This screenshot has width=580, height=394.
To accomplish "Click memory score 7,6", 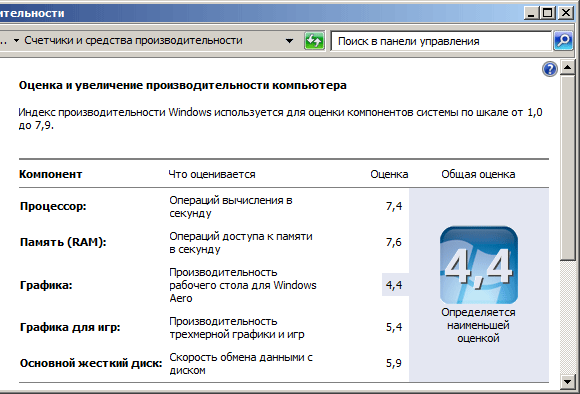I will [x=394, y=242].
